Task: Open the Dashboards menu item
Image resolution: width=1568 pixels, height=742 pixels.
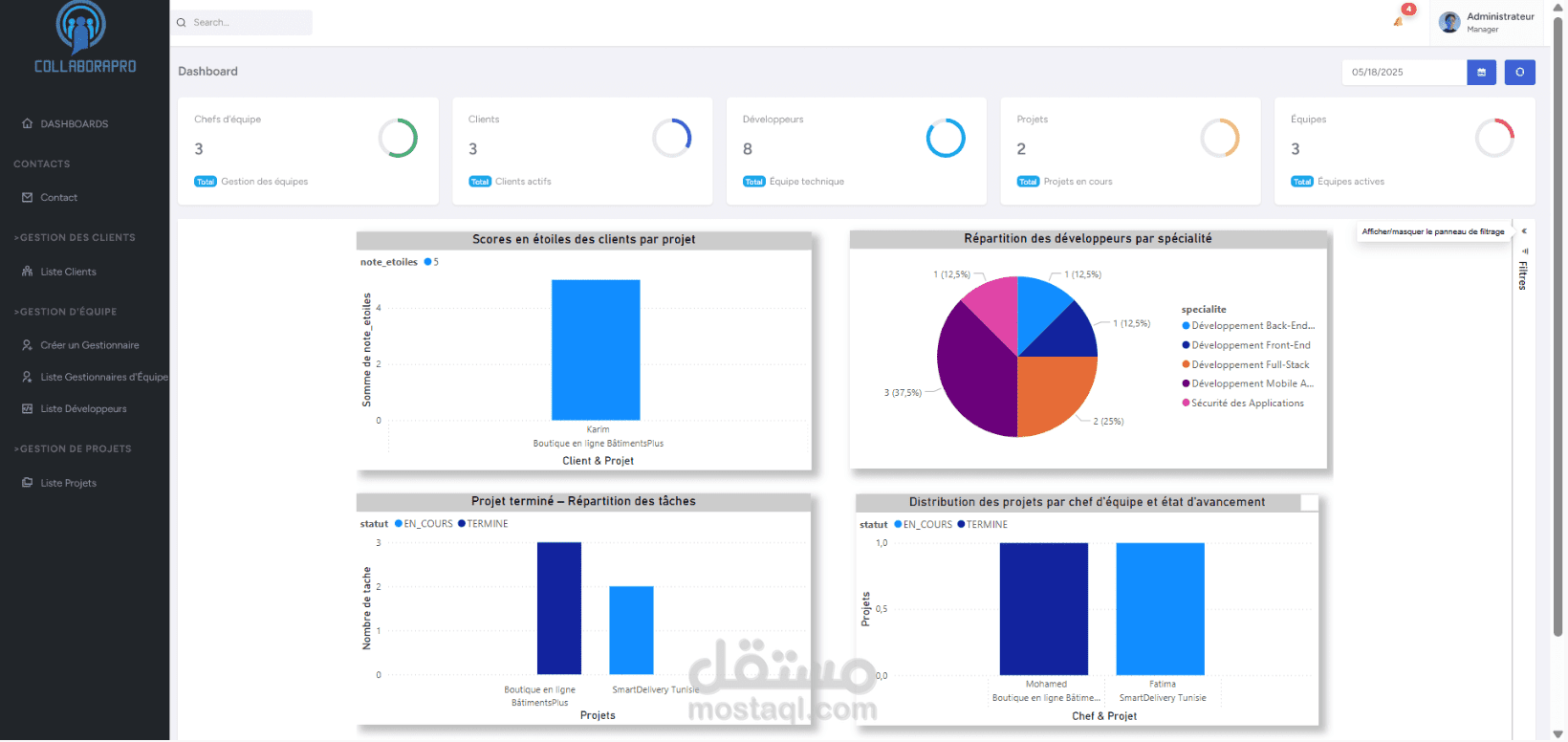Action: tap(74, 123)
